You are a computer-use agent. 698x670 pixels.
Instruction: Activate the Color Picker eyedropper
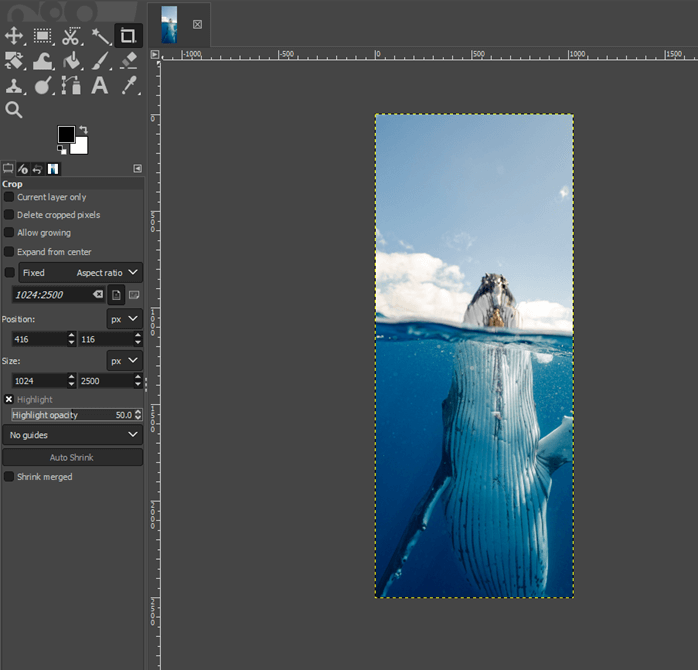[128, 86]
